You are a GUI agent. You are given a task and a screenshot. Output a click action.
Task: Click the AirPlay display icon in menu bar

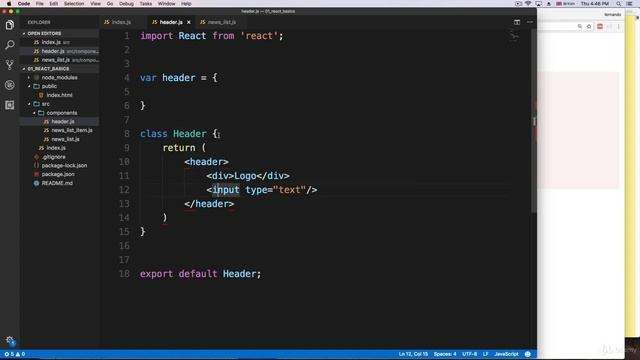pyautogui.click(x=538, y=4)
